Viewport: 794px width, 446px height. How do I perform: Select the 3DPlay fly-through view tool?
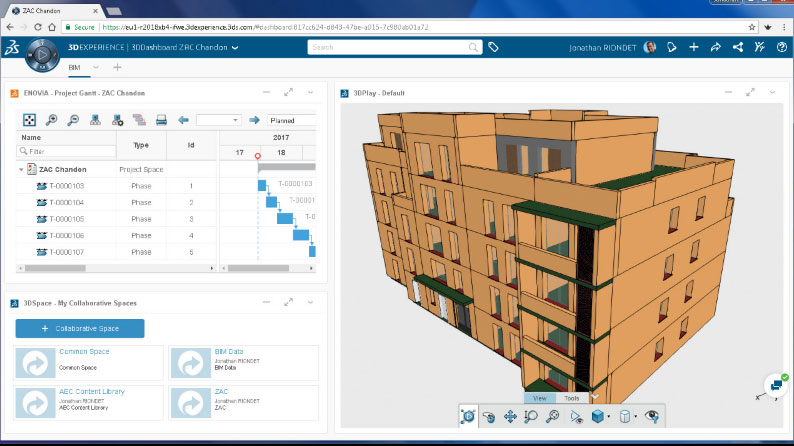tap(576, 417)
